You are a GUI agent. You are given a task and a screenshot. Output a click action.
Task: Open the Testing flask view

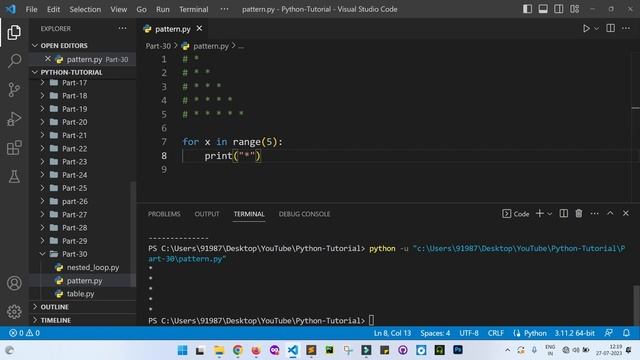14,177
